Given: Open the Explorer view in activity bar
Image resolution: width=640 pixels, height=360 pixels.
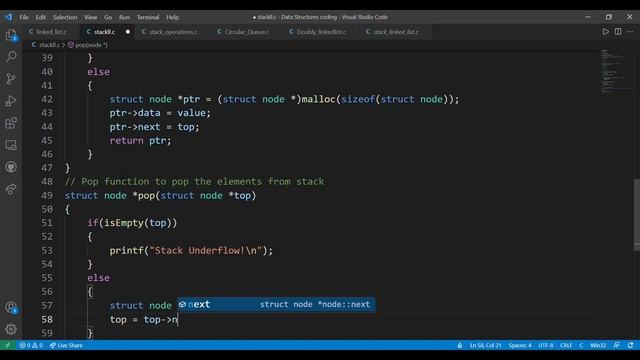Looking at the screenshot, I should click(11, 35).
